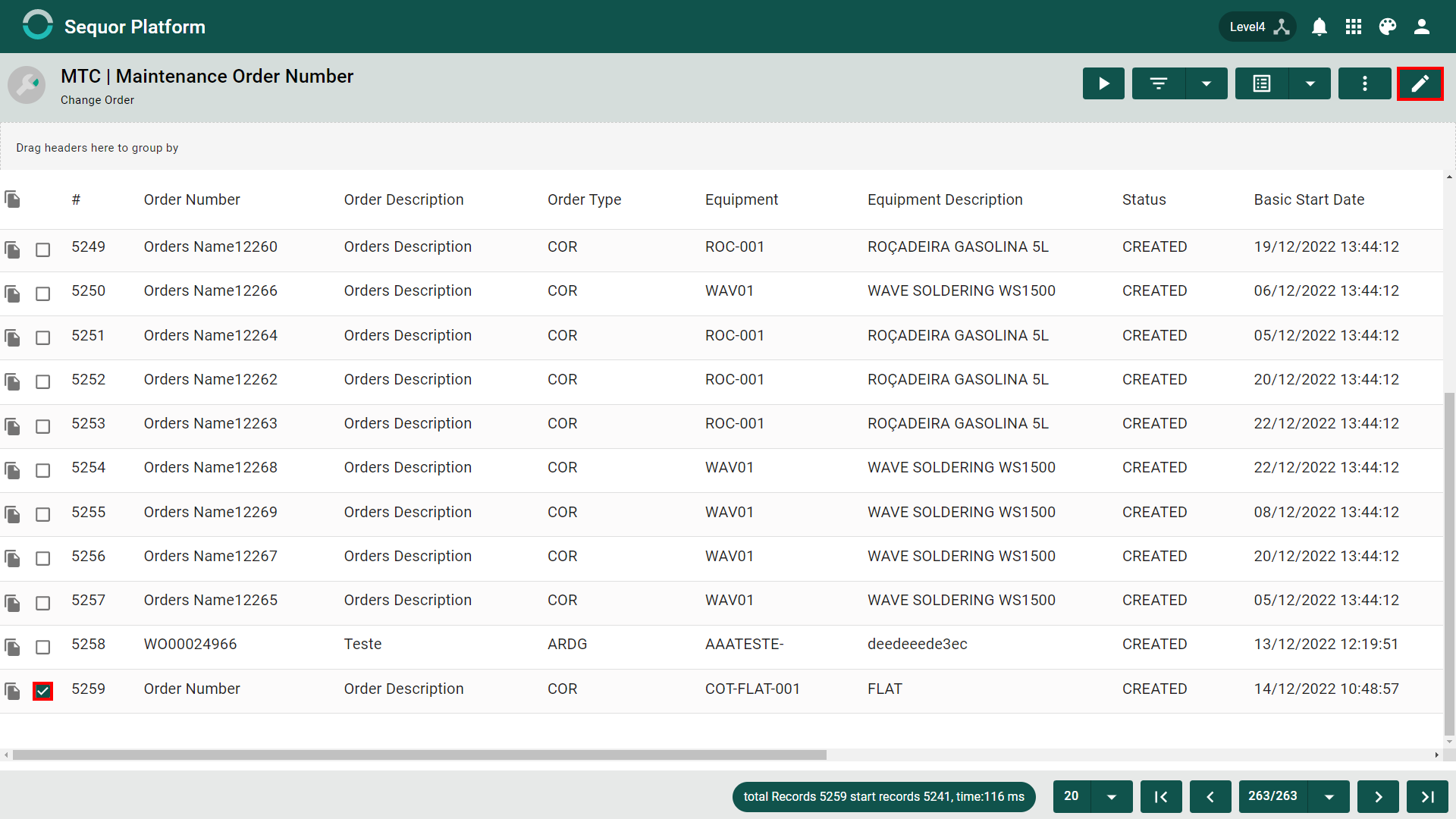Image resolution: width=1456 pixels, height=819 pixels.
Task: Open the theme palette icon
Action: click(1388, 27)
